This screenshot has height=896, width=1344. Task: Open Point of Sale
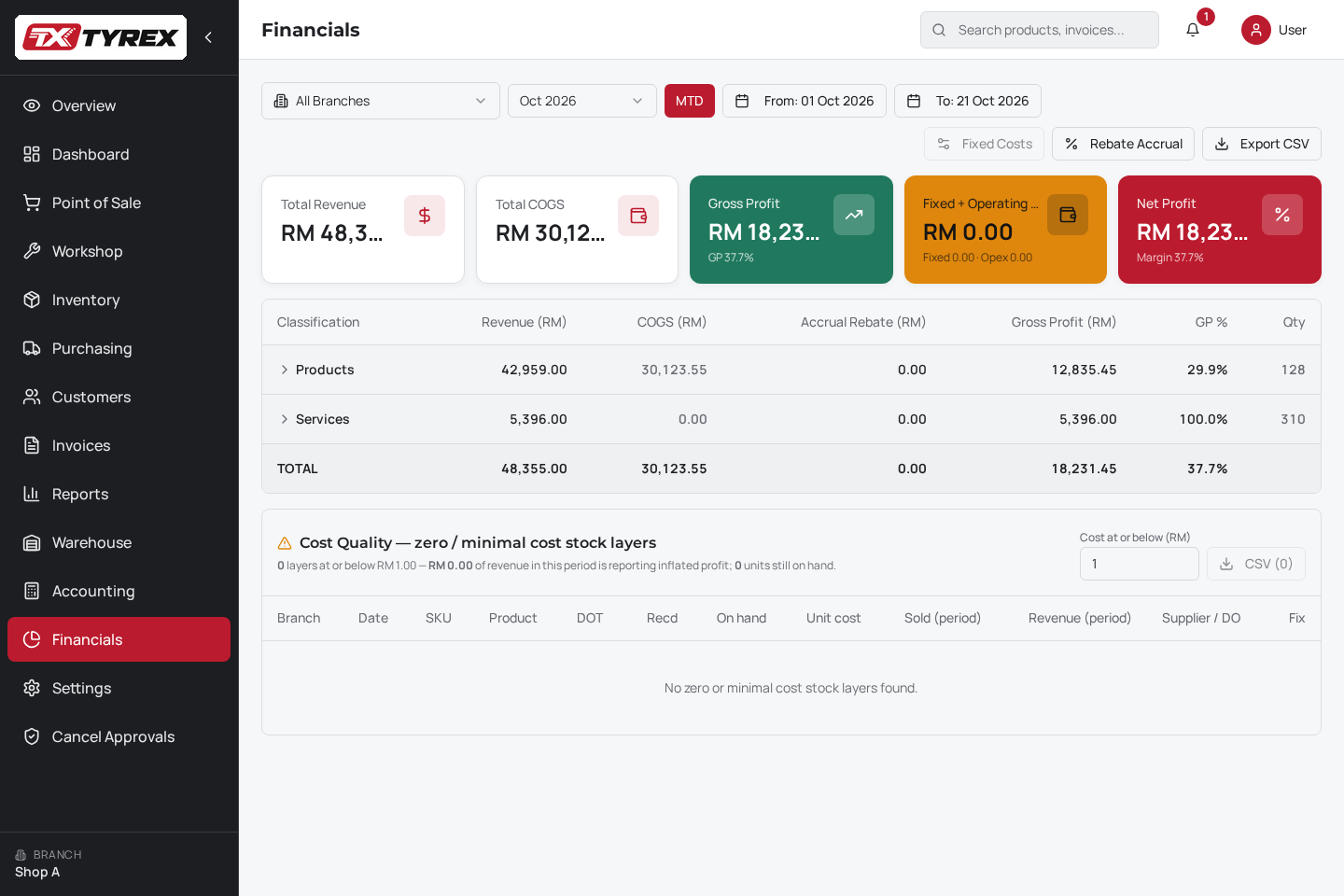coord(119,203)
